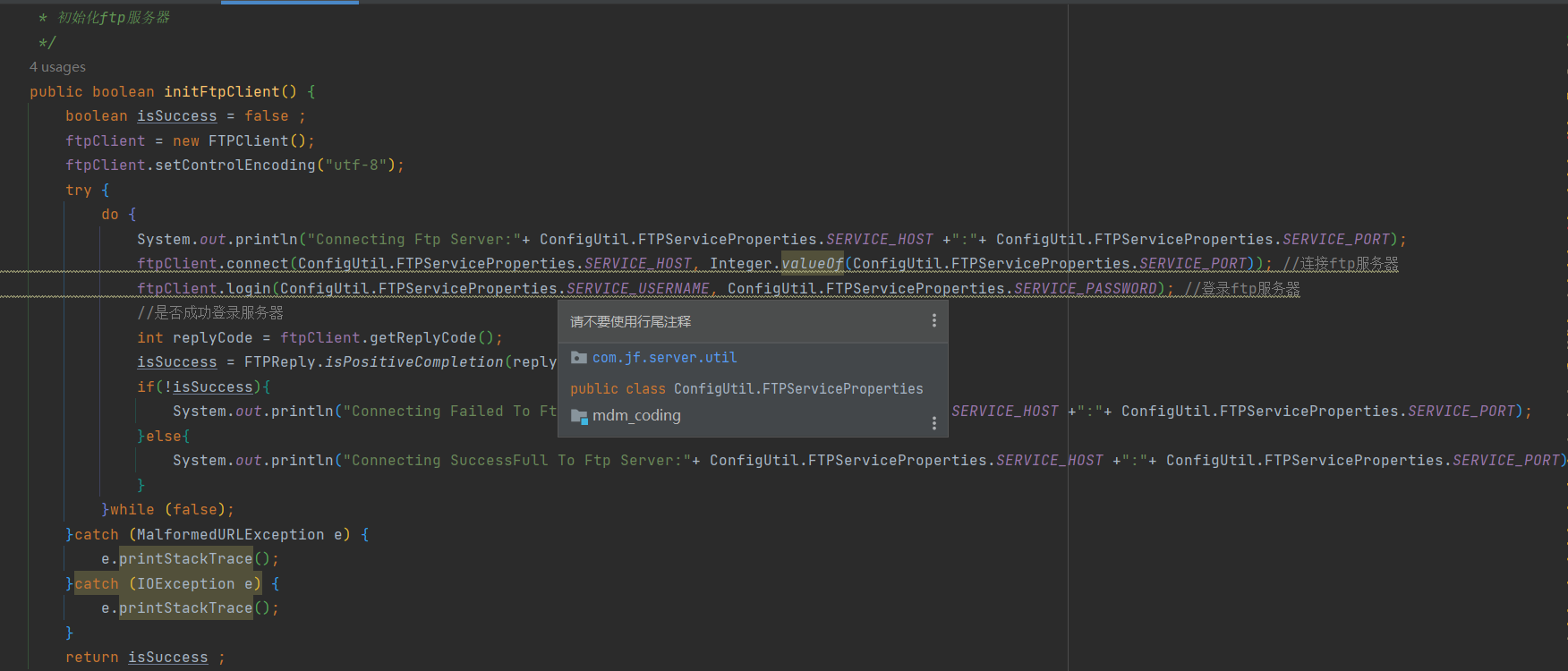Click the setControlEncoding method call
The image size is (1568, 671).
click(x=235, y=166)
